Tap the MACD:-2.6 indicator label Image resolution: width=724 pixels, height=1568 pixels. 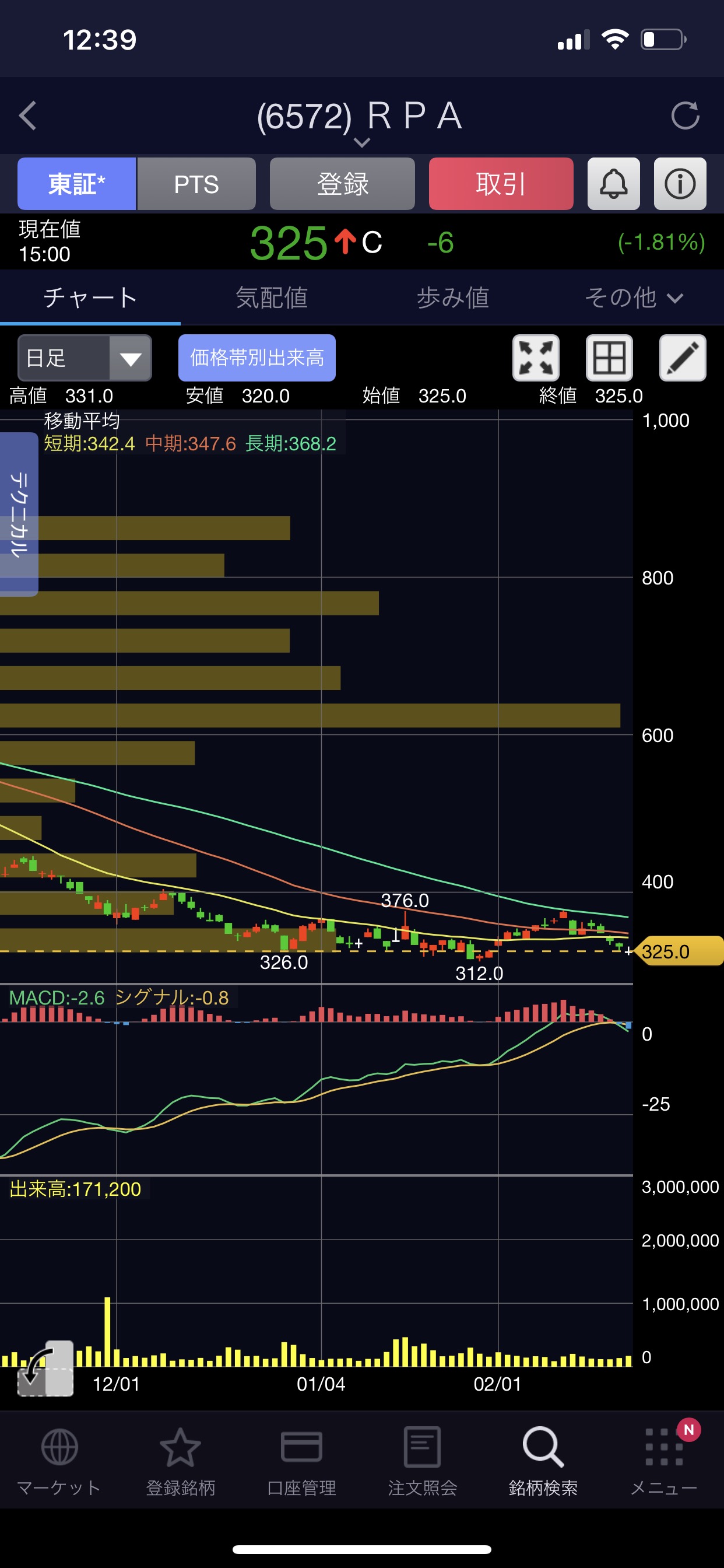[x=57, y=998]
